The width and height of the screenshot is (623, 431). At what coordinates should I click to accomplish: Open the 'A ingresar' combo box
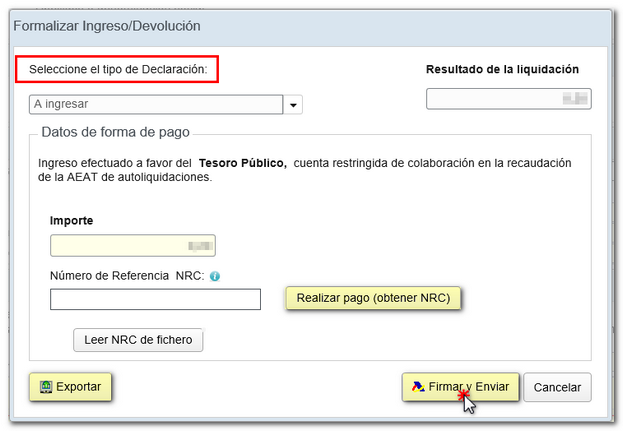point(156,104)
